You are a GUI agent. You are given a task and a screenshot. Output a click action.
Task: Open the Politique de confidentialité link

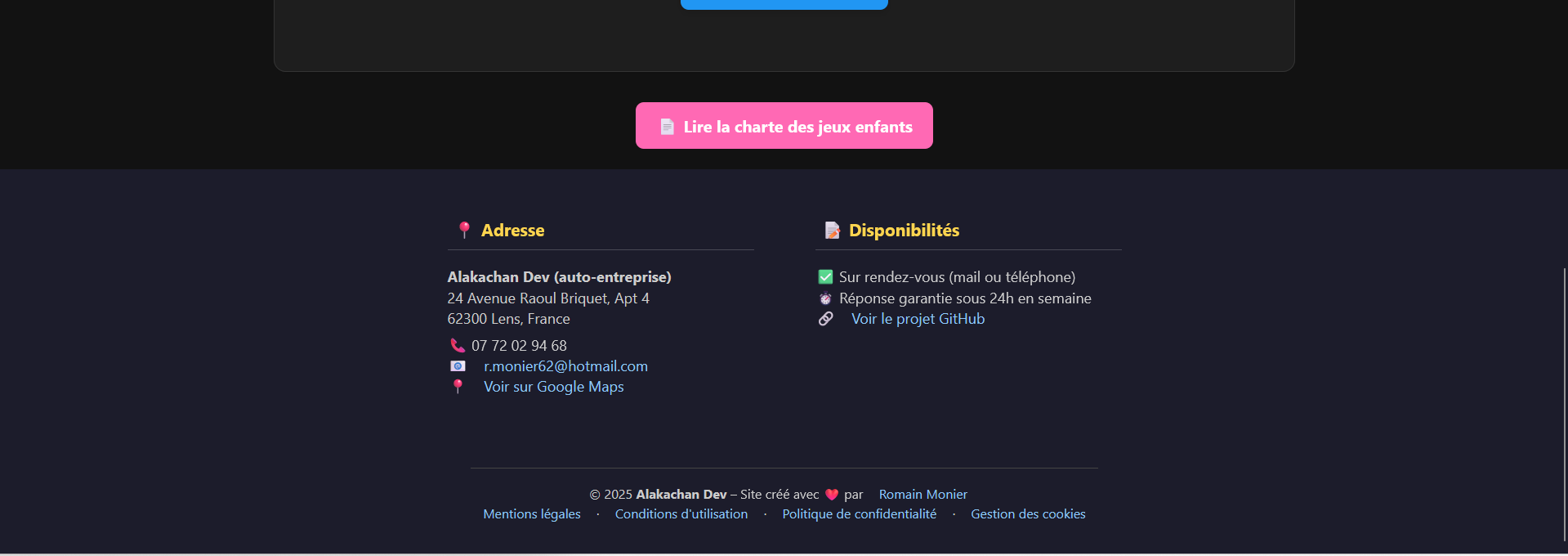click(x=860, y=514)
